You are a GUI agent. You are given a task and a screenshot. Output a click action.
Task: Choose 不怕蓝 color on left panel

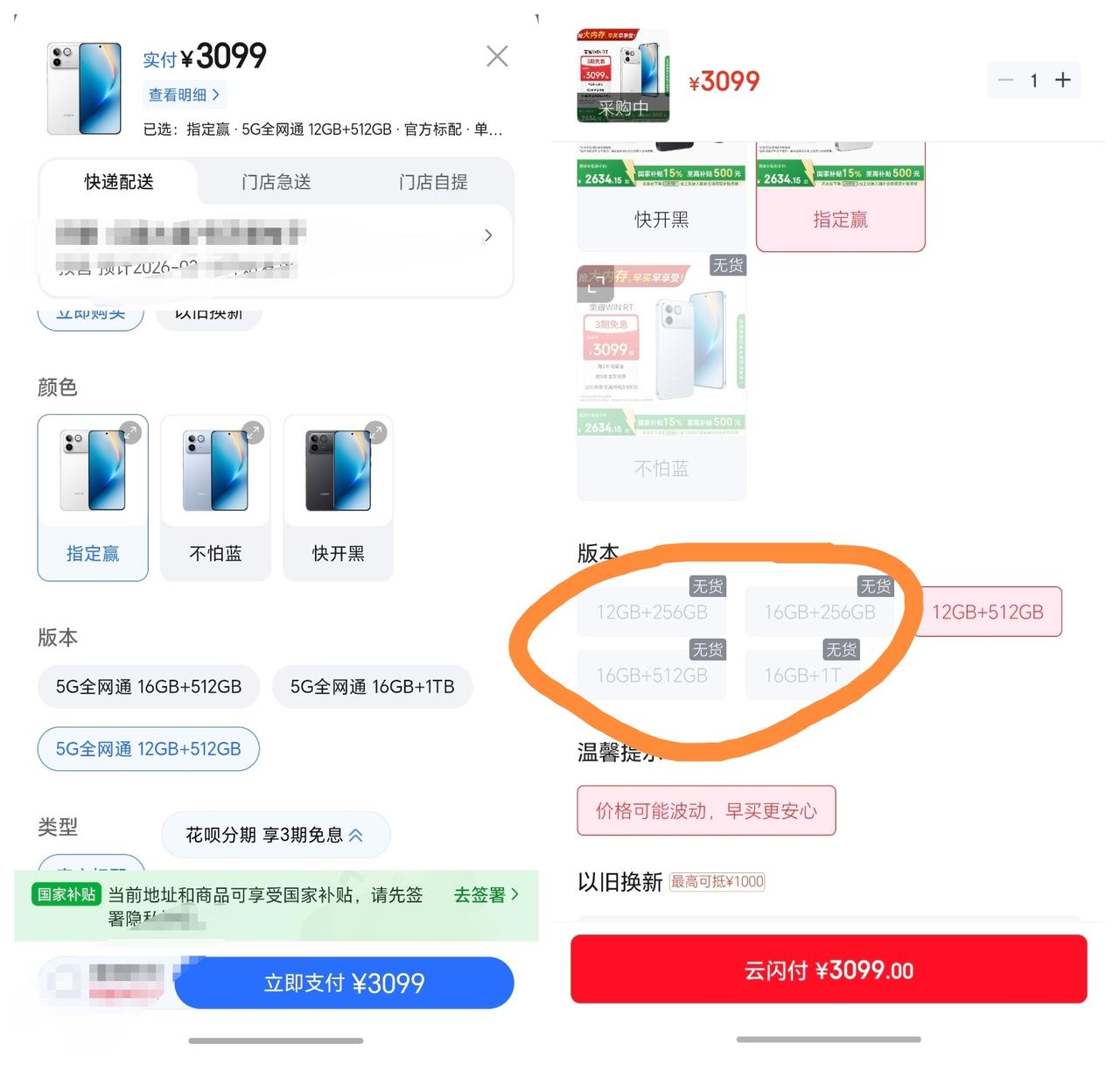tap(215, 498)
